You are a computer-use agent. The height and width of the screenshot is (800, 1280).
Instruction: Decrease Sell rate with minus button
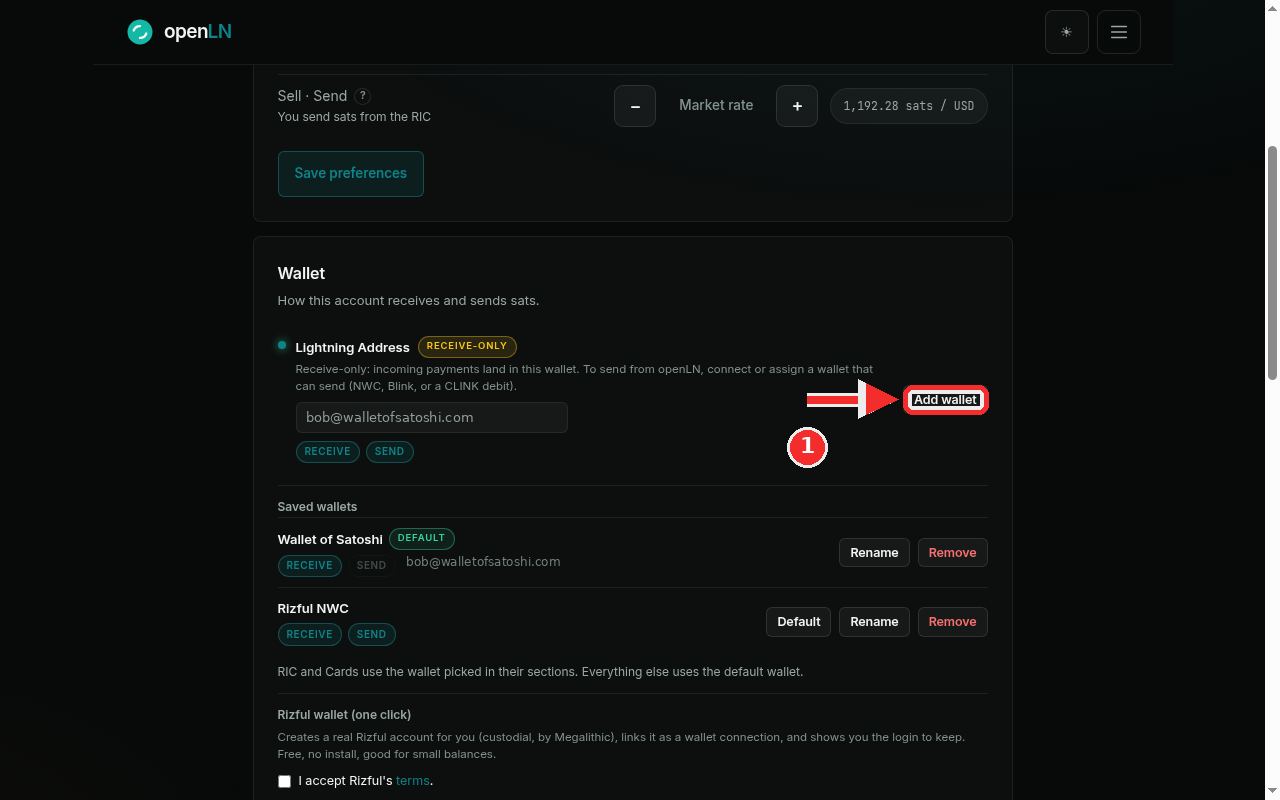coord(635,106)
